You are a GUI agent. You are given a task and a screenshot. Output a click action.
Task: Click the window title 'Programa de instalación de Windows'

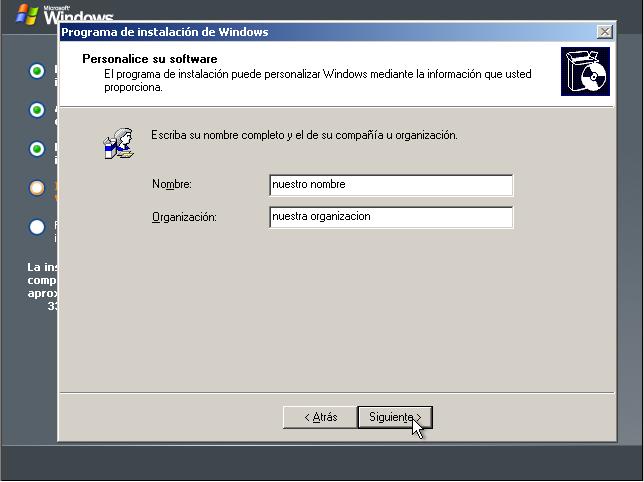click(x=165, y=32)
